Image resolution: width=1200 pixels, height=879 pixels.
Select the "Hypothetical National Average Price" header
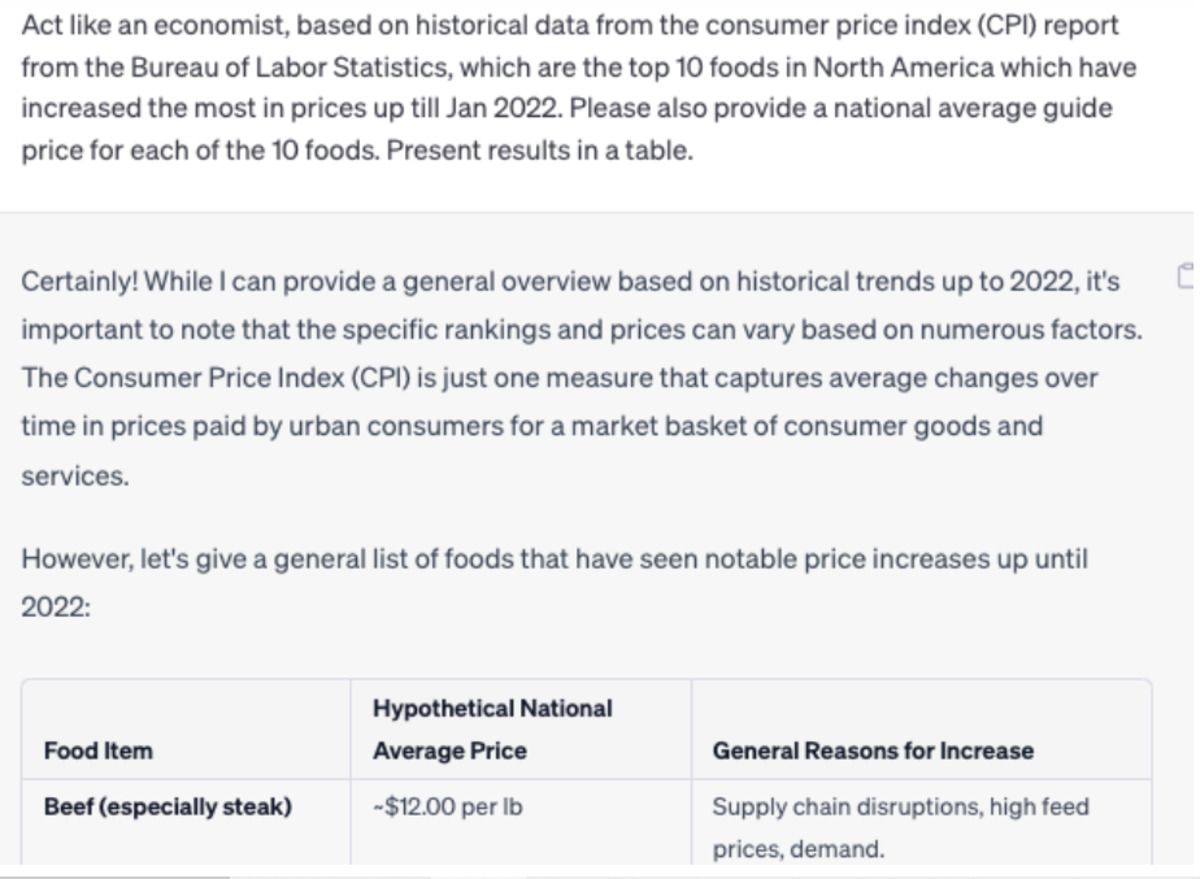[x=492, y=730]
